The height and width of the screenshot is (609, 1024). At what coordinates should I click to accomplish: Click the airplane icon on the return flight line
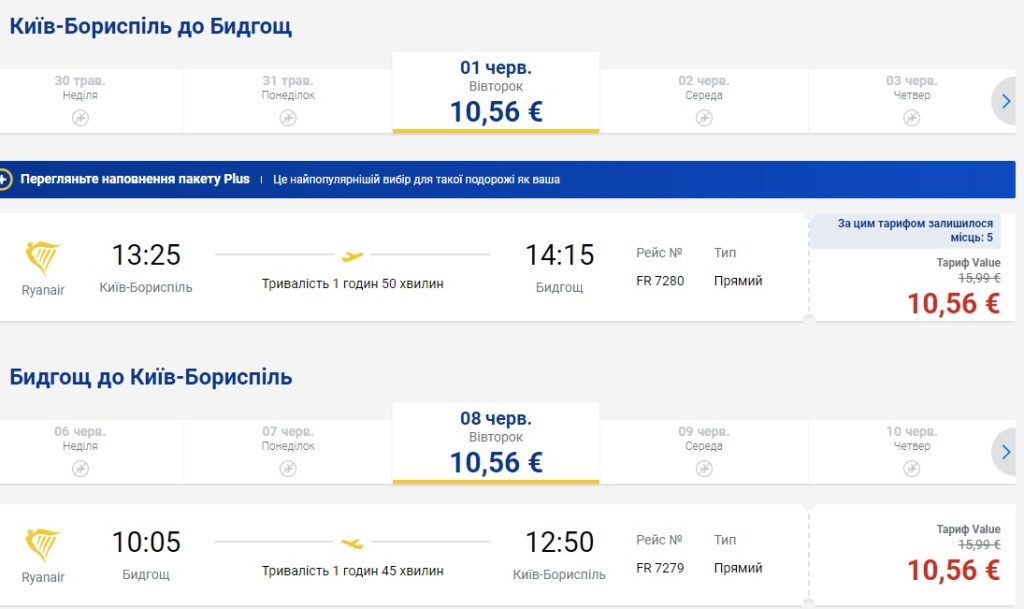[x=352, y=543]
